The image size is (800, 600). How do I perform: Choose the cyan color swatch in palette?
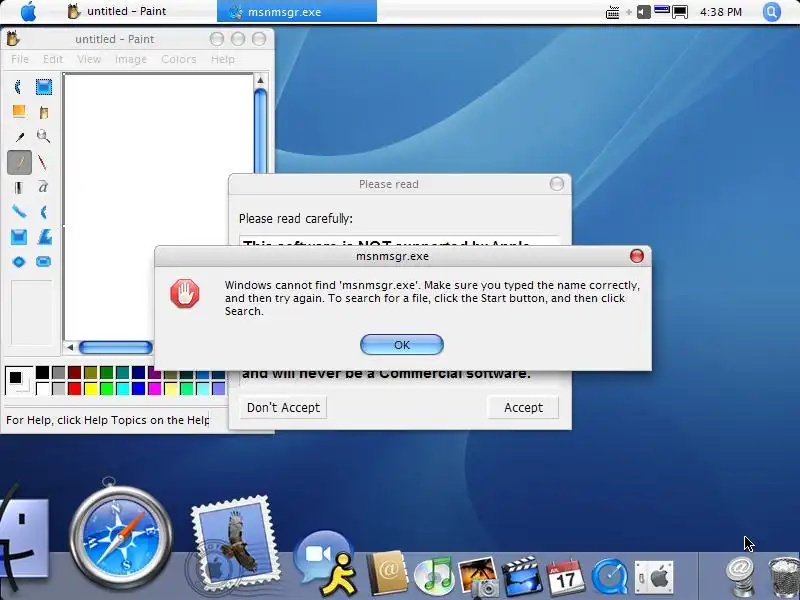pos(122,389)
